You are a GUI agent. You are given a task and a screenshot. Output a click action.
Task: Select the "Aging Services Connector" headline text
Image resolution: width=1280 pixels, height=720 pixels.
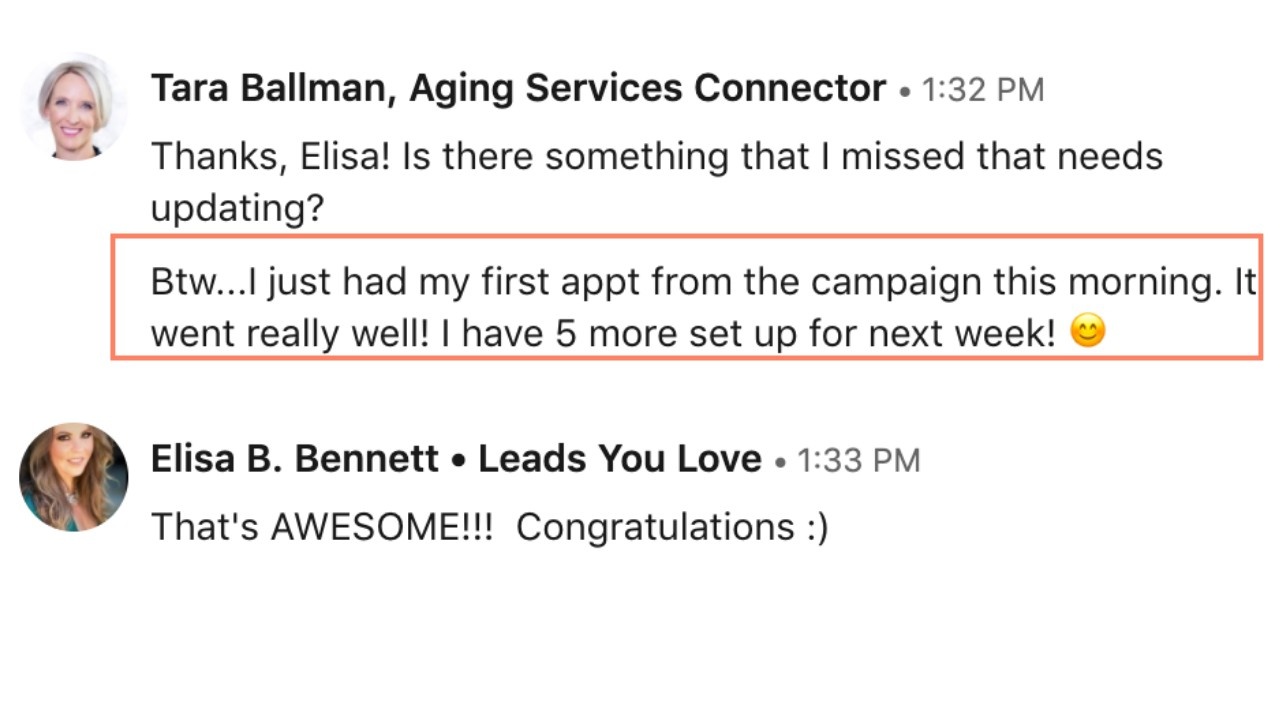coord(647,89)
